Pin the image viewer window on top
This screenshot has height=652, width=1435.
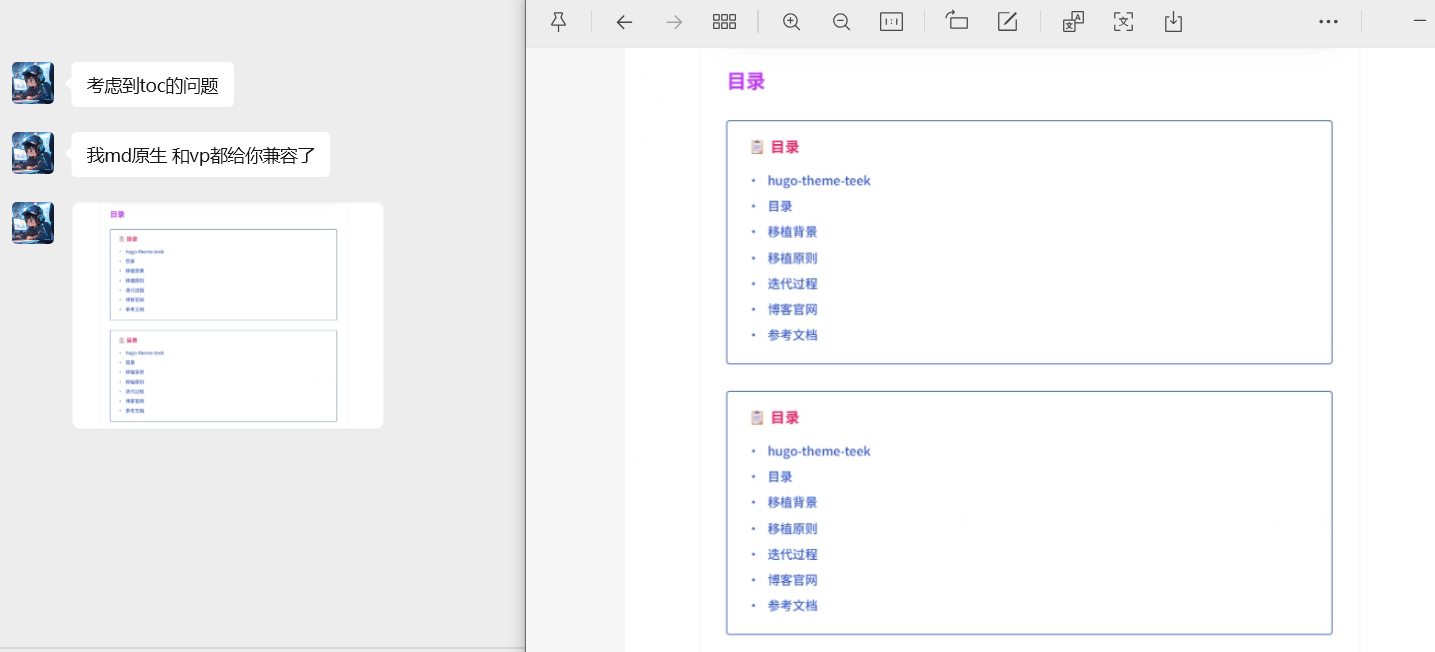coord(559,22)
